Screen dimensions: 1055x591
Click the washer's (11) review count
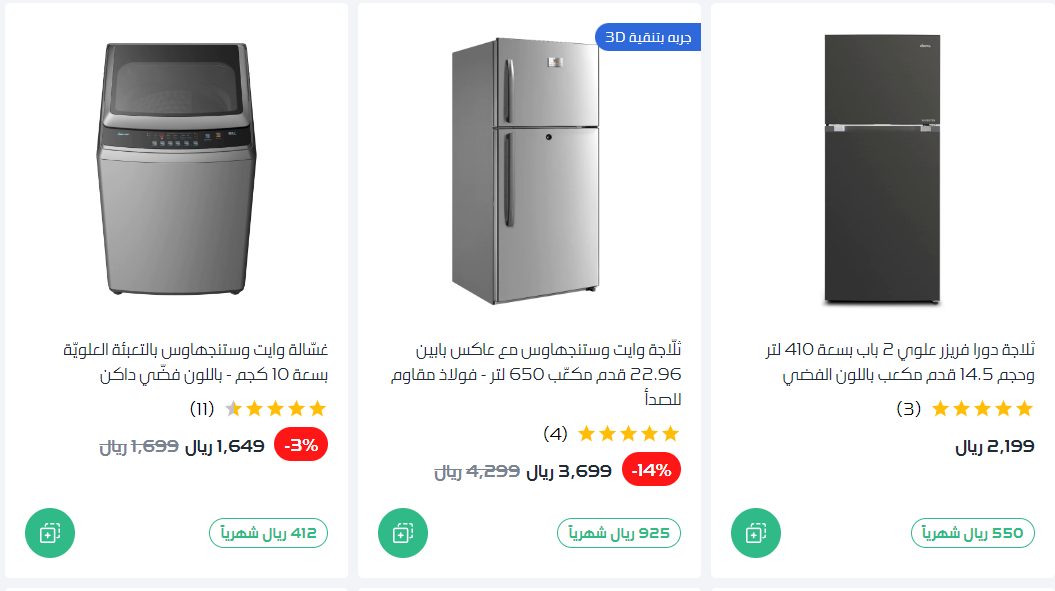pos(202,408)
